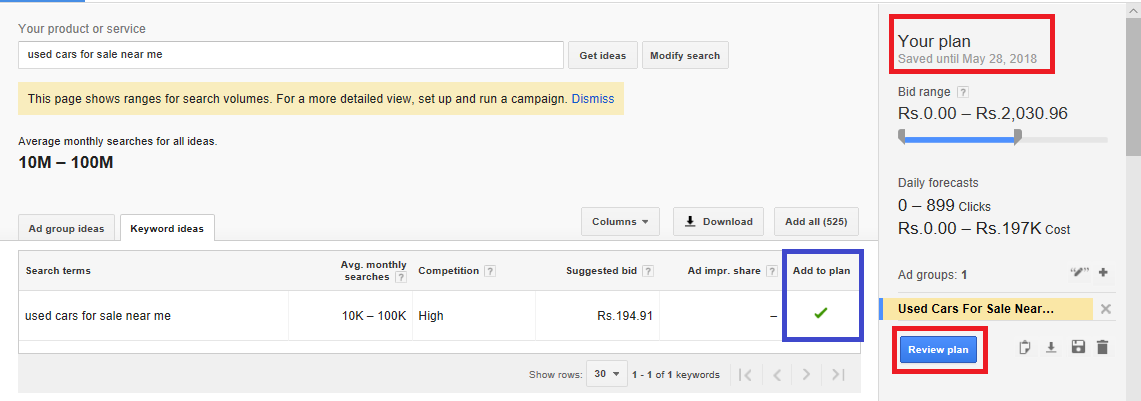
Task: Click the pencil edit icon beside Ad groups
Action: 1078,272
